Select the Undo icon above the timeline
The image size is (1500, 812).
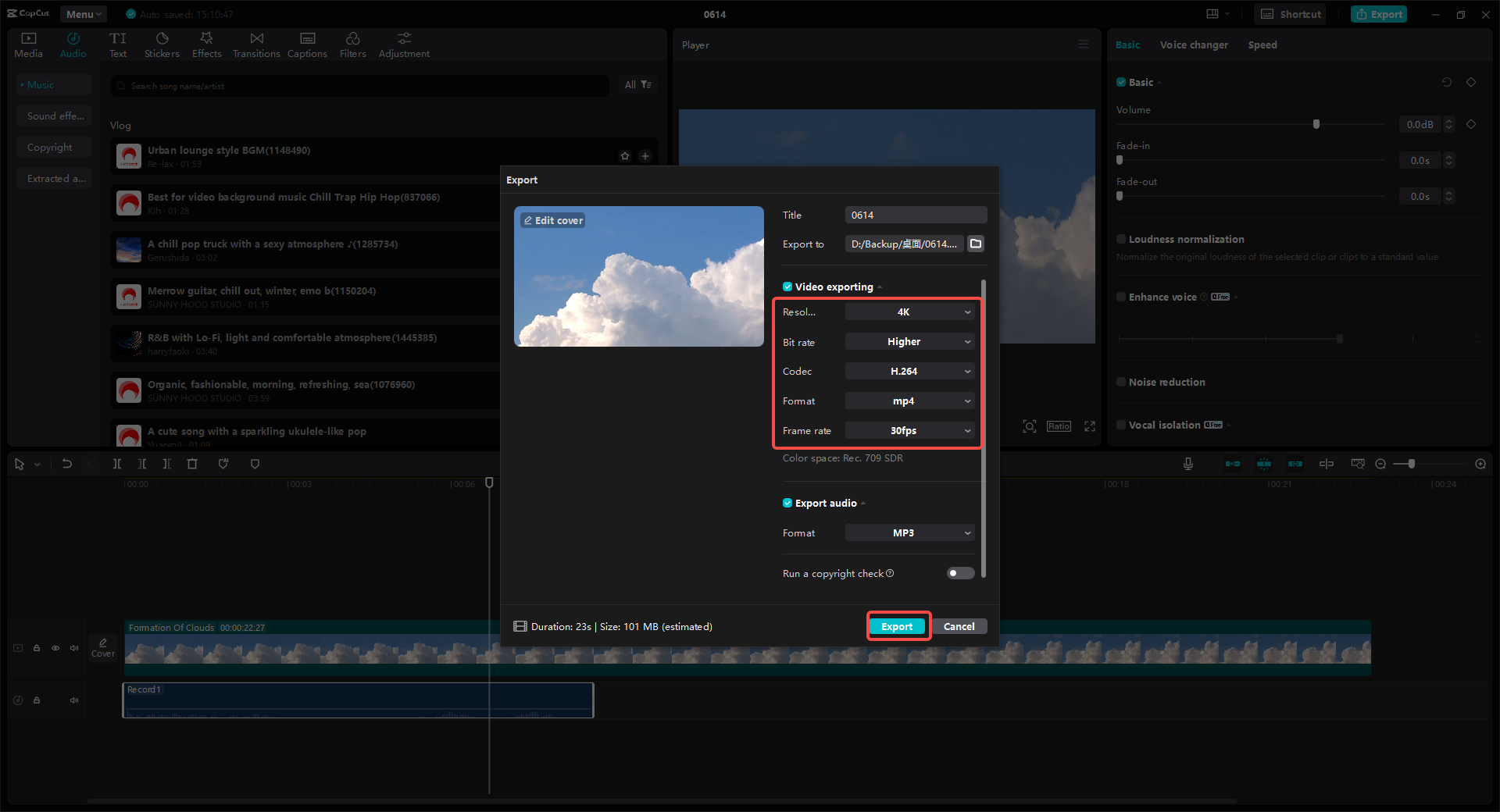point(66,463)
